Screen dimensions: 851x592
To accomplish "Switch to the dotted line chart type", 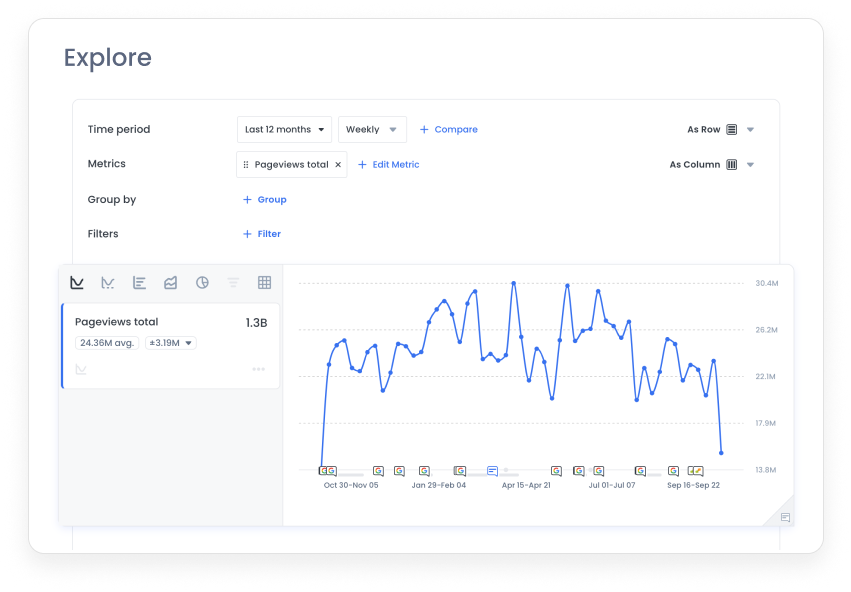I will (108, 283).
